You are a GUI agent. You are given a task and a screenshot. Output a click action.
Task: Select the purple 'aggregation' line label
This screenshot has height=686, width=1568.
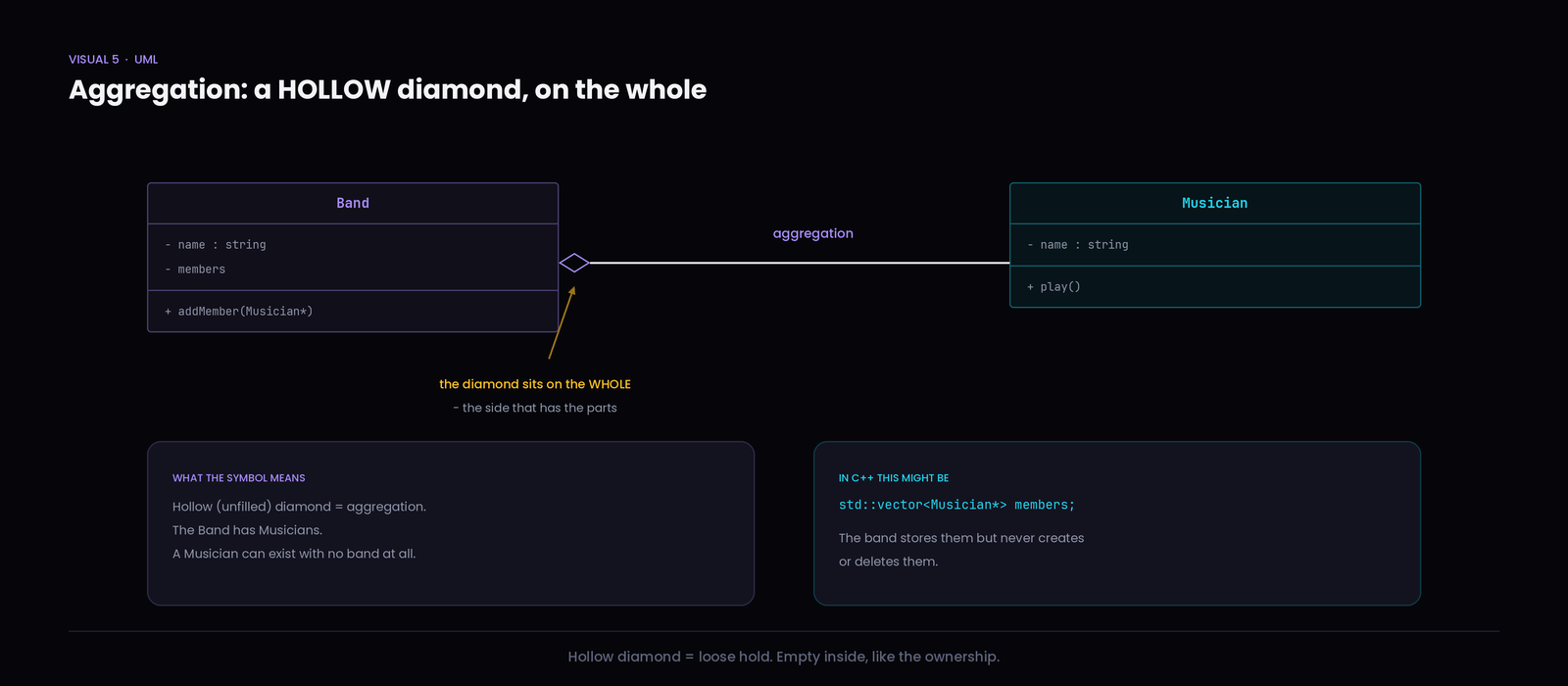[813, 233]
